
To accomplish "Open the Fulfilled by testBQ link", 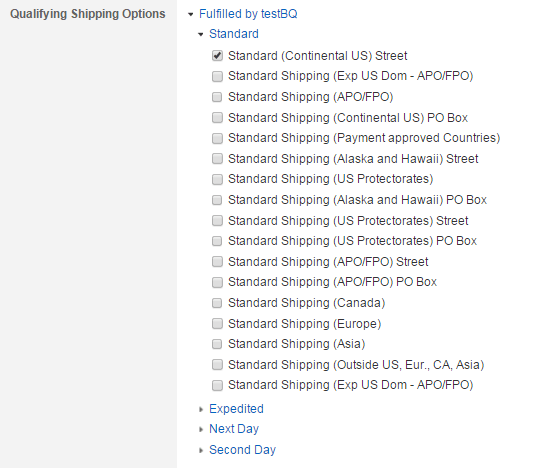I will click(x=248, y=14).
